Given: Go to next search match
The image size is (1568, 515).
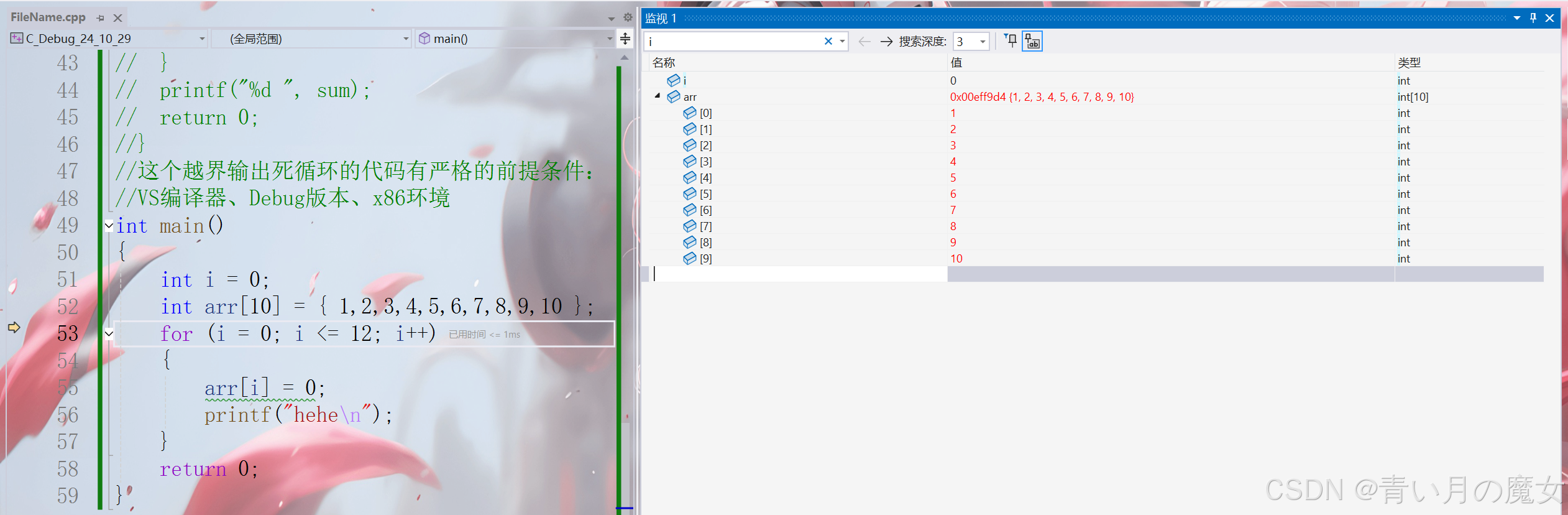Looking at the screenshot, I should (x=886, y=41).
